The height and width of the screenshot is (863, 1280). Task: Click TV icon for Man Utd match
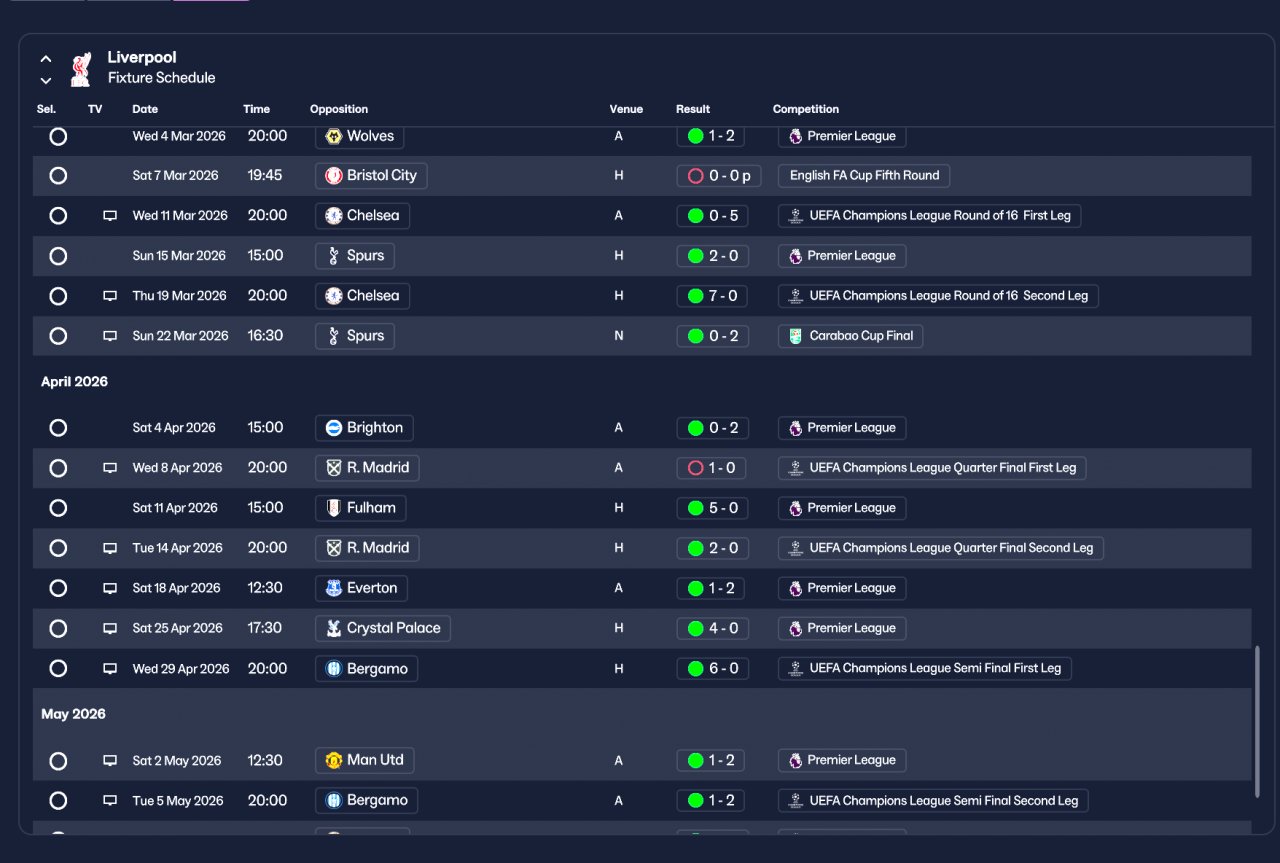pyautogui.click(x=110, y=760)
